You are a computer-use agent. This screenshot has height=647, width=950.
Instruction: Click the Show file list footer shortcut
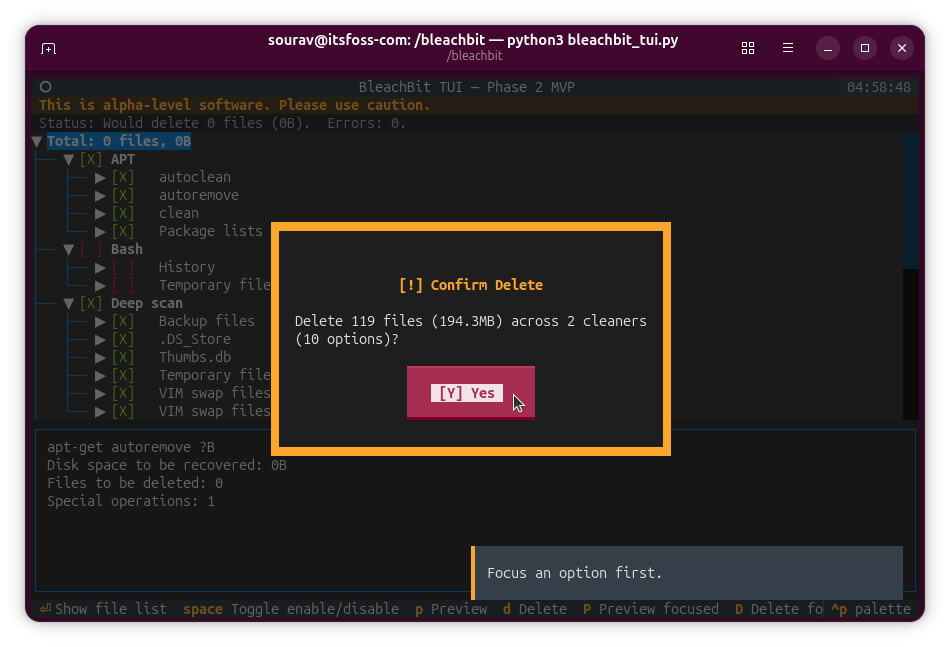(103, 609)
